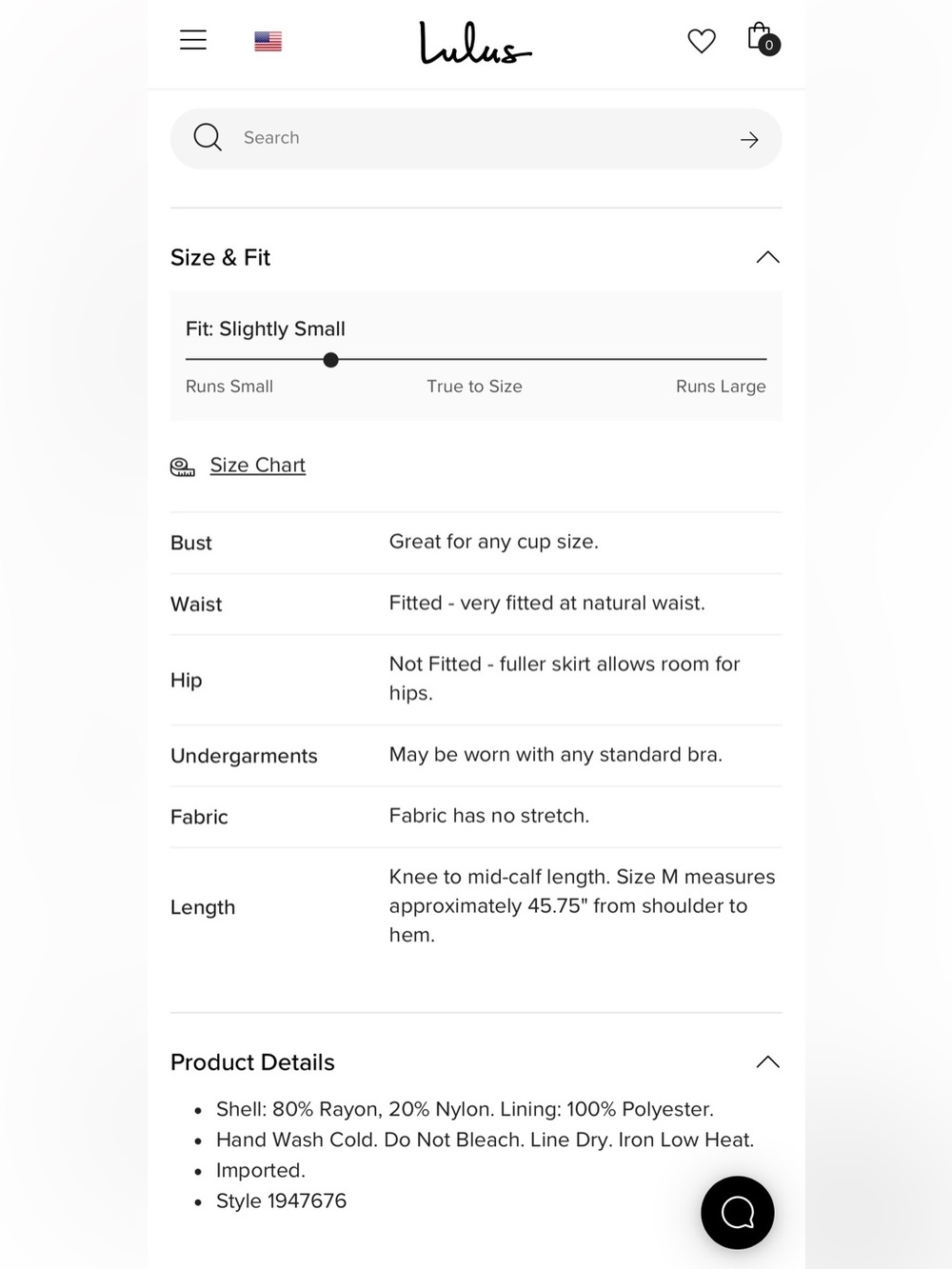
Task: Open the hamburger navigation menu
Action: (x=193, y=40)
